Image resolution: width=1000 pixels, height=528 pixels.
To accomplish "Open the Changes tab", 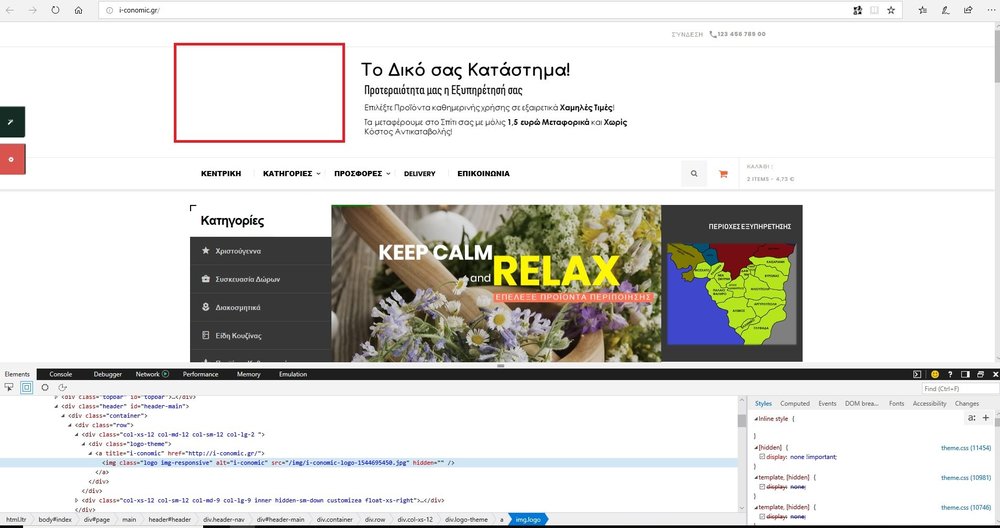I will 966,404.
